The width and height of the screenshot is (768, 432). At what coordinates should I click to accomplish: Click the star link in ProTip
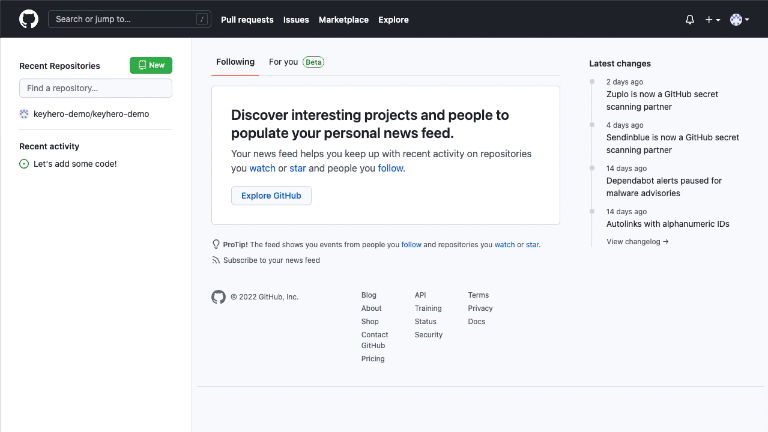point(532,244)
